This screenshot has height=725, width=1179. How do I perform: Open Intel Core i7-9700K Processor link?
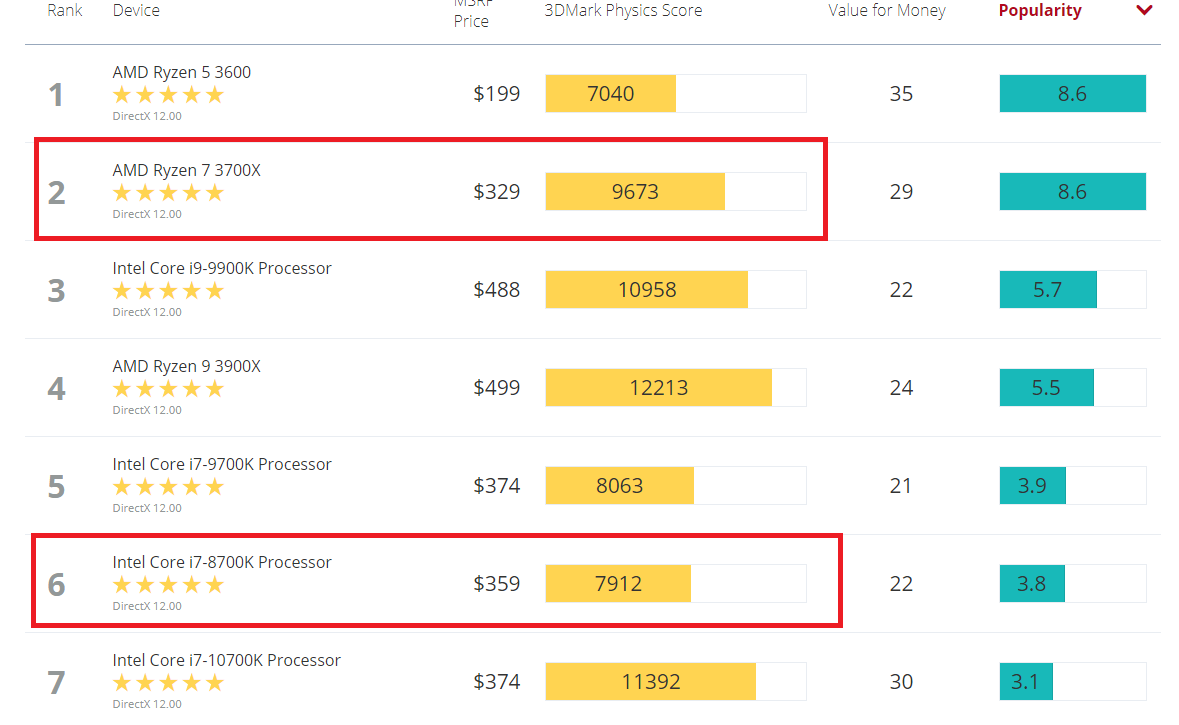coord(222,464)
